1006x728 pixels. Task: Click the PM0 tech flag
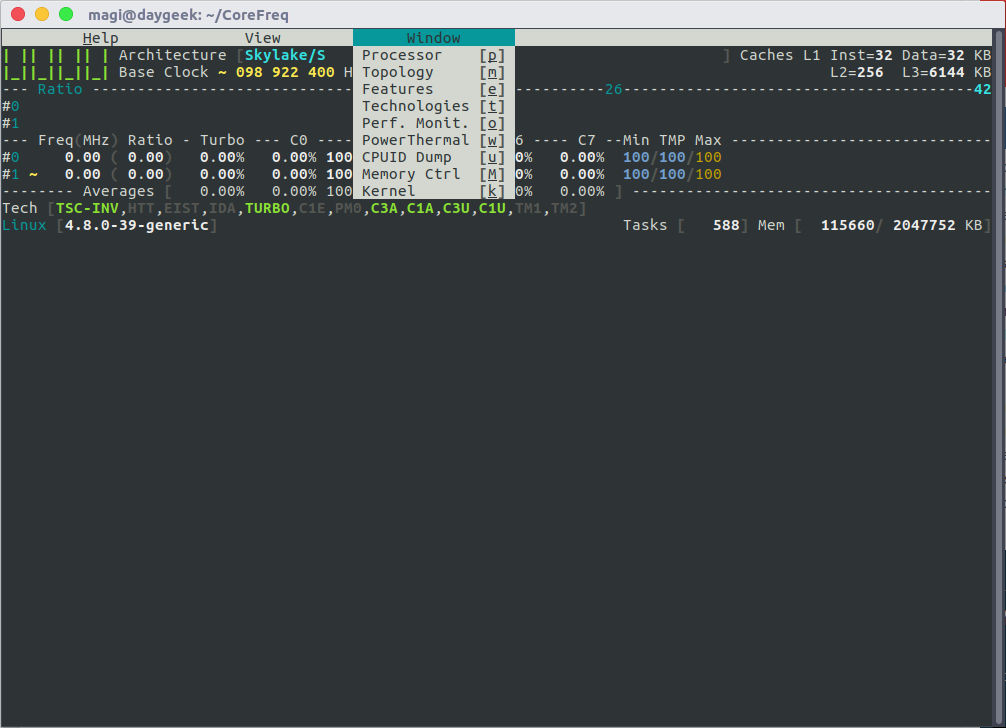tap(348, 208)
